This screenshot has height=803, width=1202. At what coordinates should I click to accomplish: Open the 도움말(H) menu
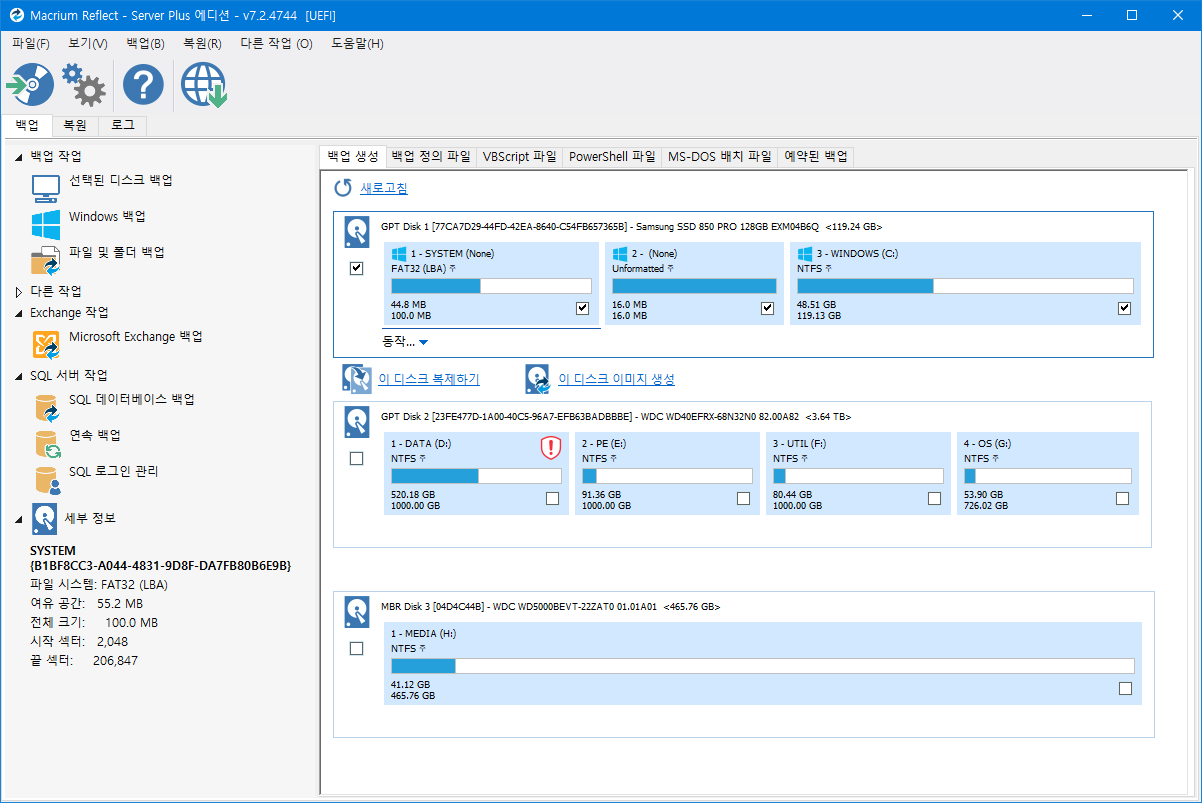point(358,44)
